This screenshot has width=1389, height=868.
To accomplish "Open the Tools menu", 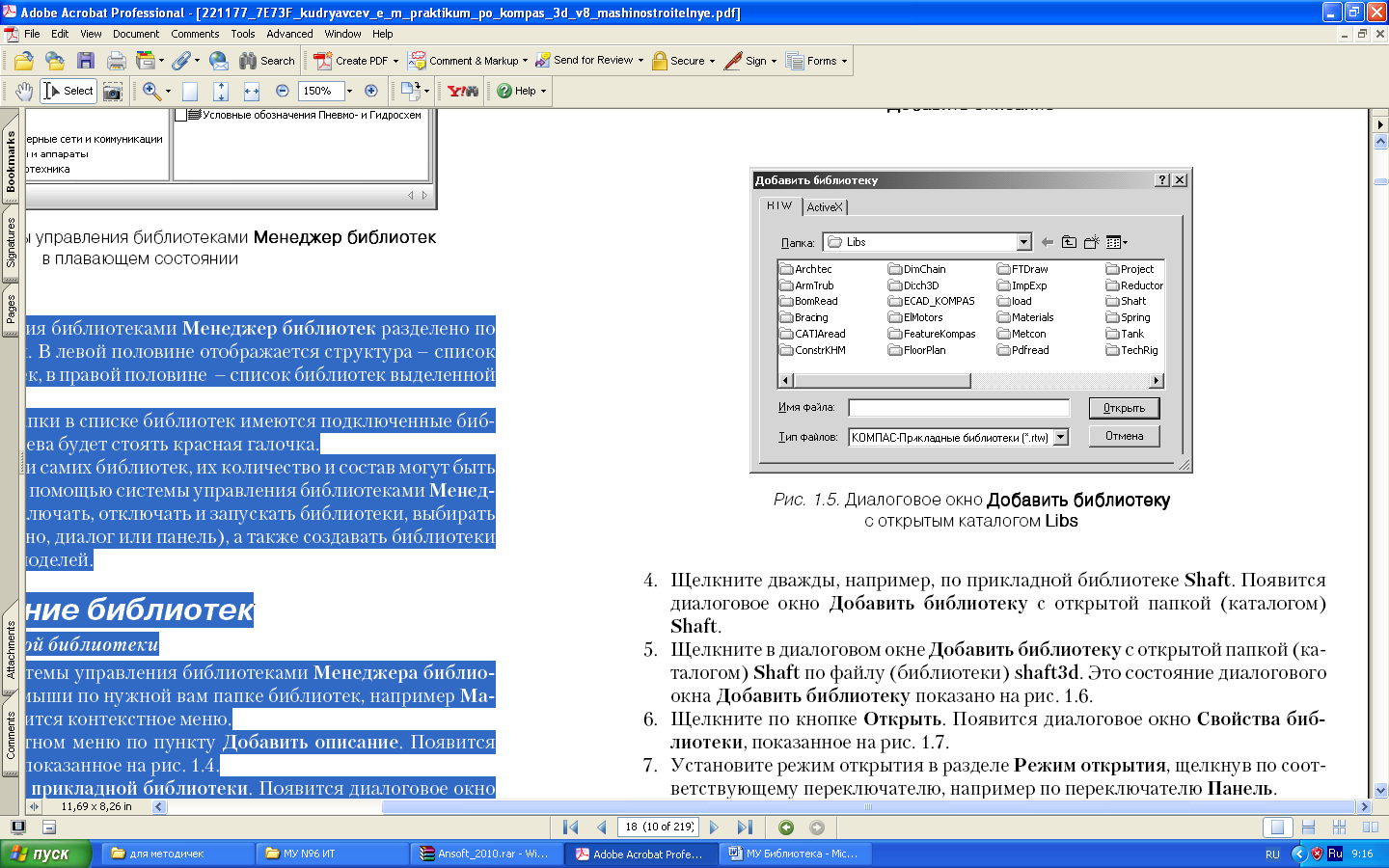I will [x=243, y=34].
